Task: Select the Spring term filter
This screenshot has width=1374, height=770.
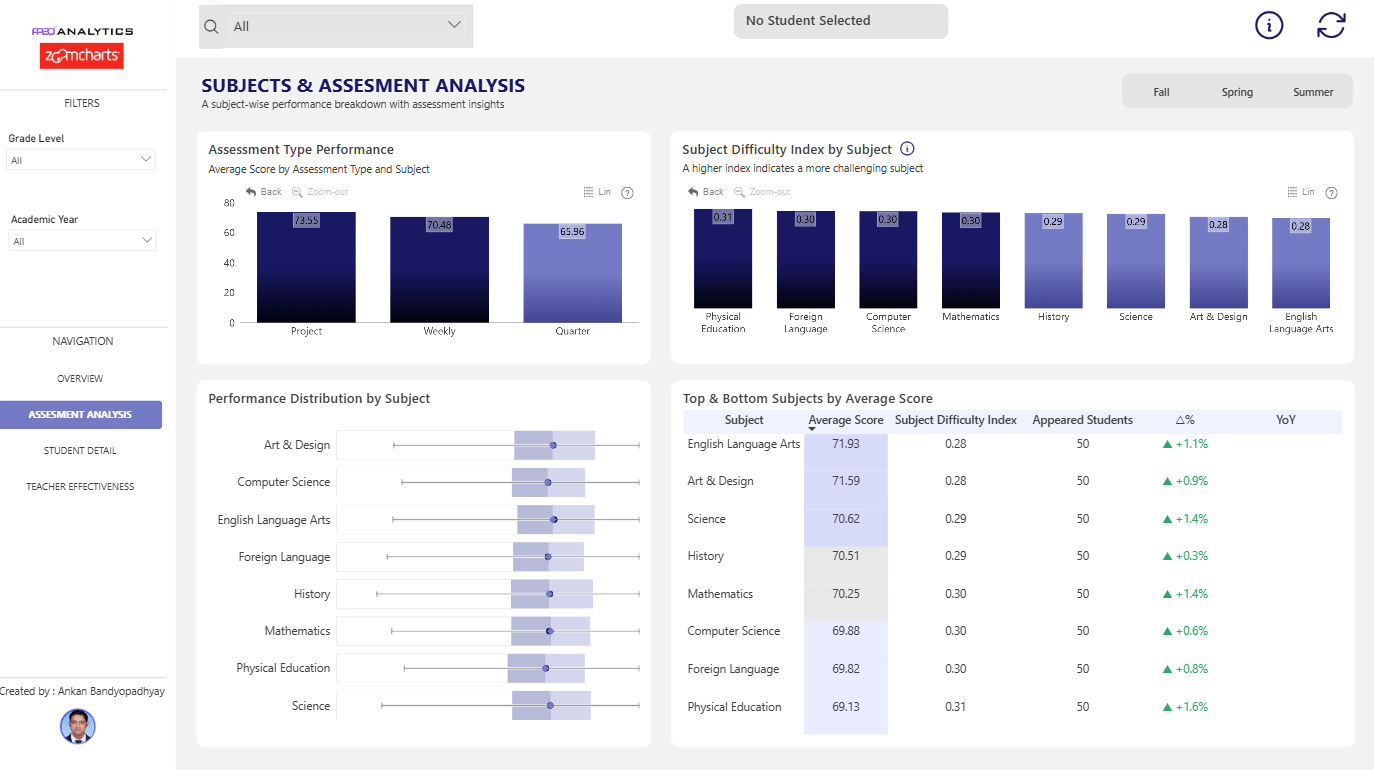Action: (x=1237, y=92)
